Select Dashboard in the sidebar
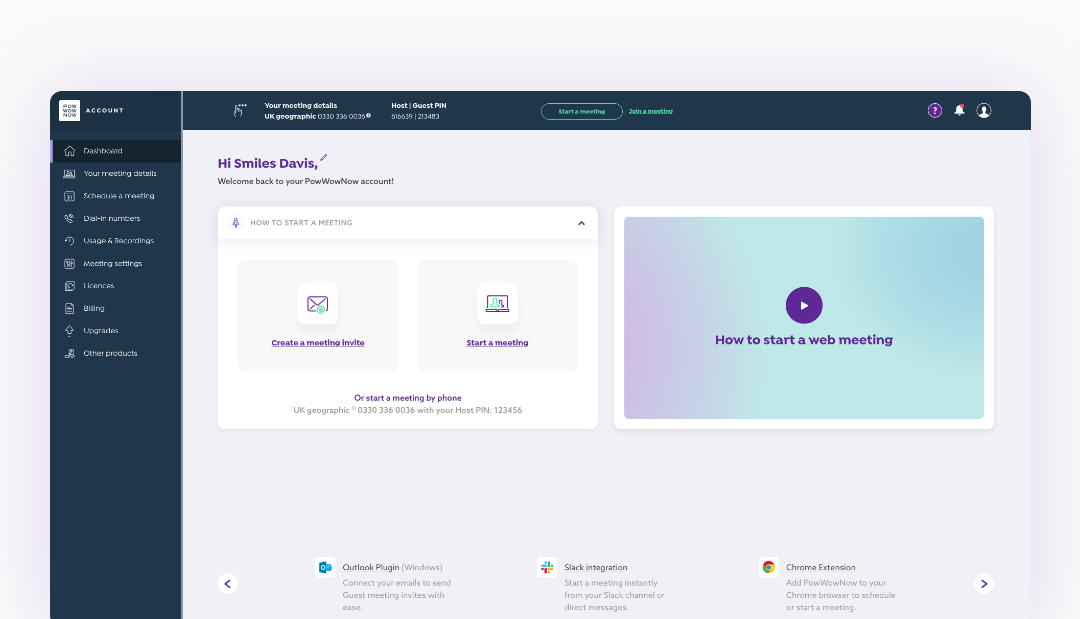The height and width of the screenshot is (619, 1080). 116,151
